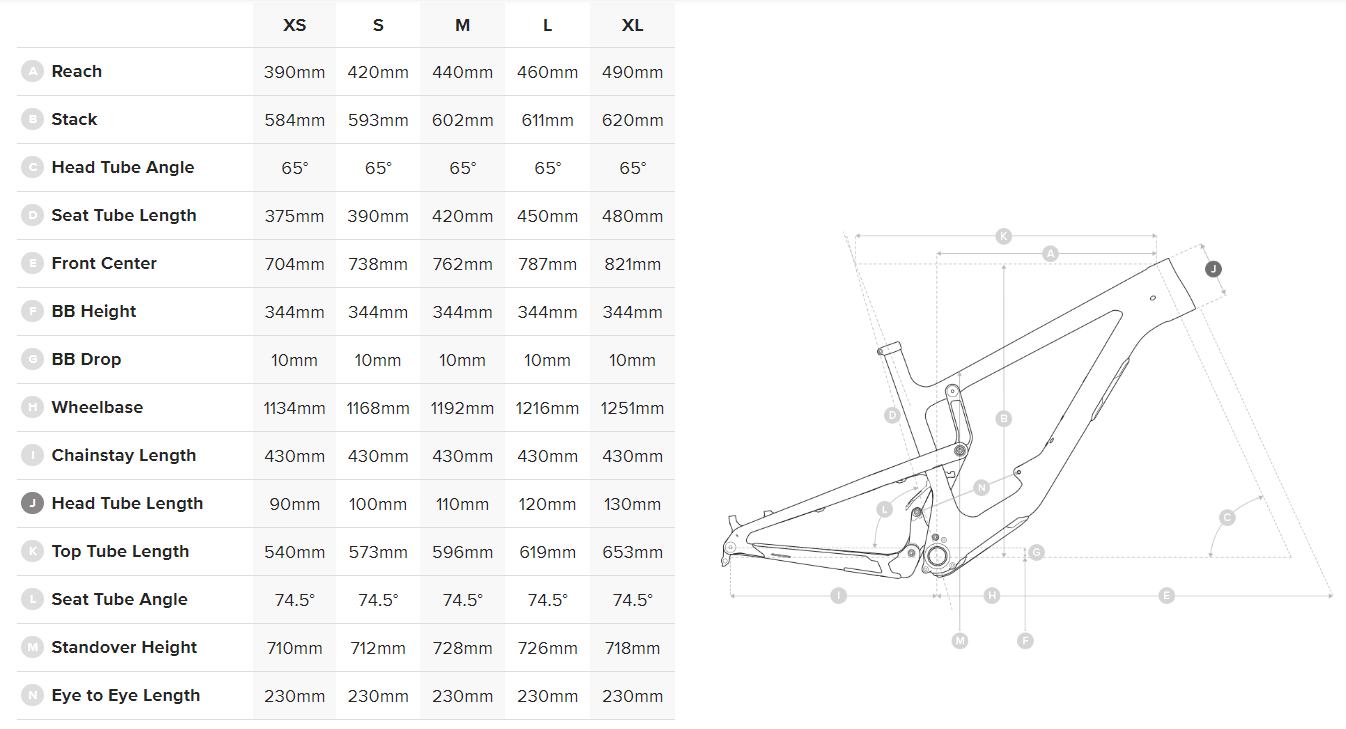Click the H badge beside Wheelbase

pyautogui.click(x=32, y=407)
